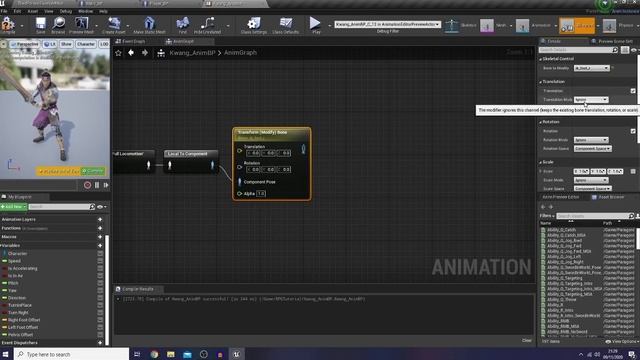Add a new Event Dispatcher with plus
The image size is (640, 360).
pyautogui.click(x=100, y=343)
